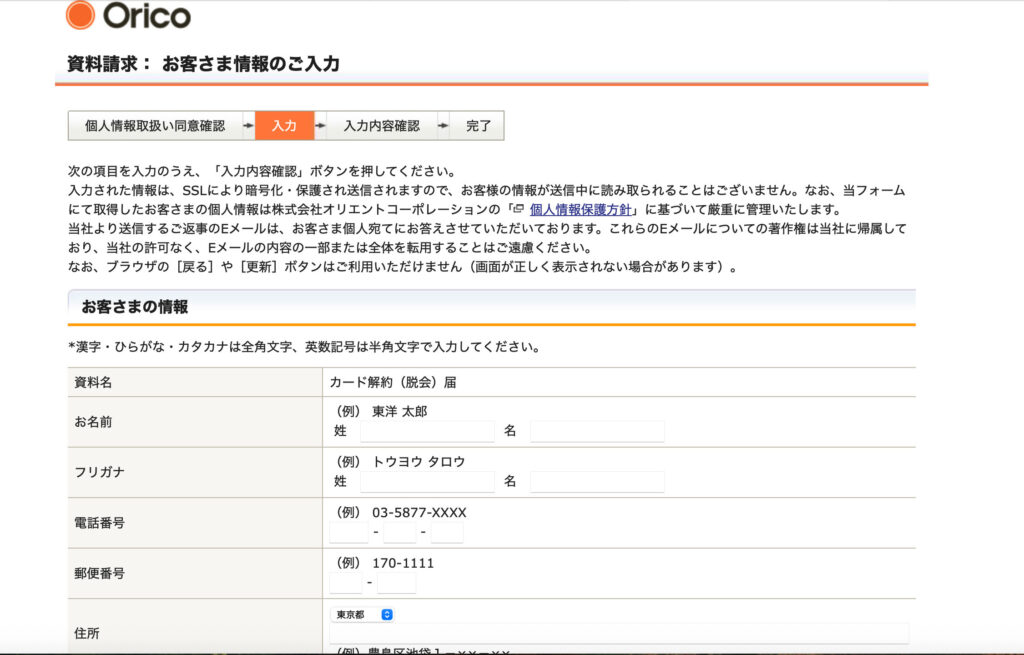Click the フリガナ row label
The width and height of the screenshot is (1024, 655).
(x=99, y=471)
